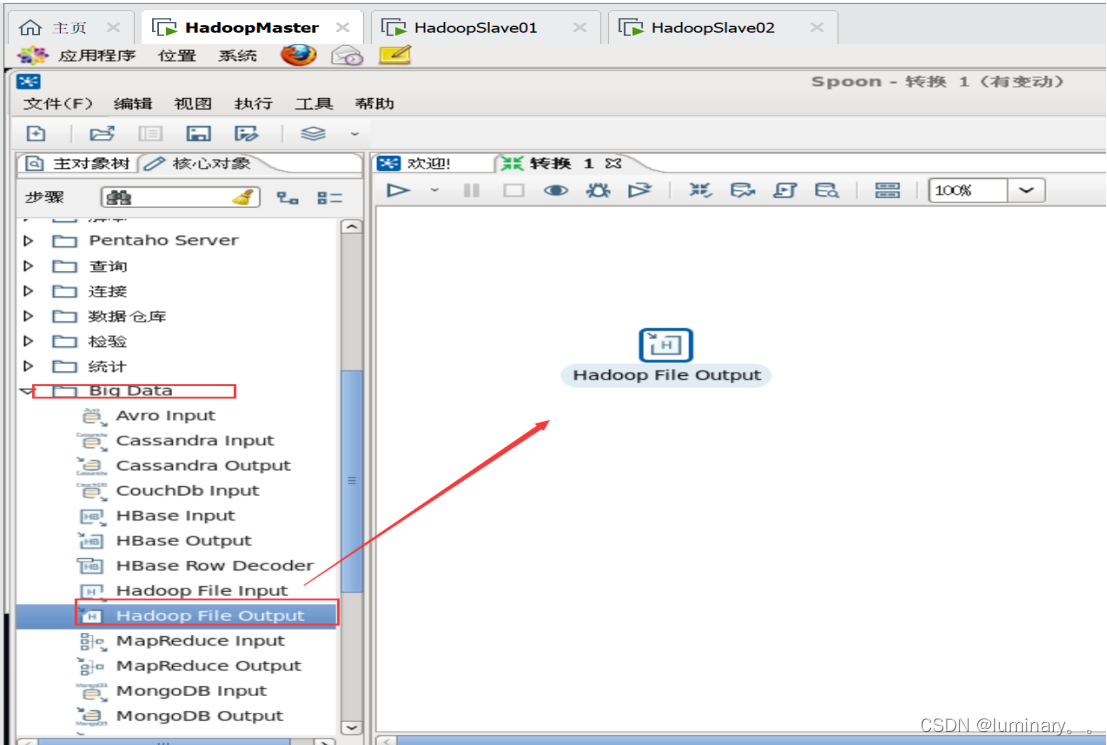Save the transformation with the save icon
The image size is (1107, 745).
click(198, 133)
